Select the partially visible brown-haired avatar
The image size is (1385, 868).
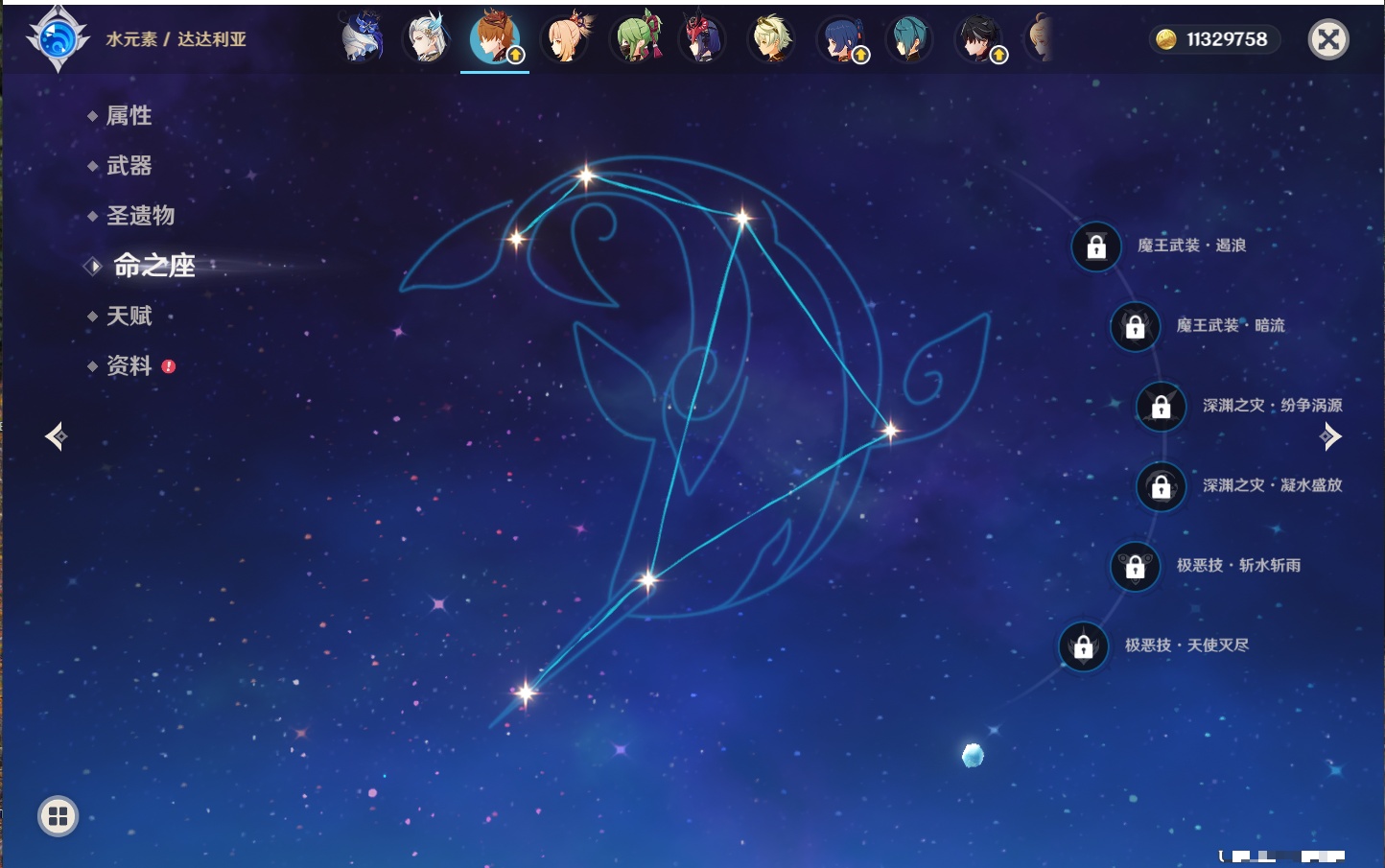coord(1039,38)
